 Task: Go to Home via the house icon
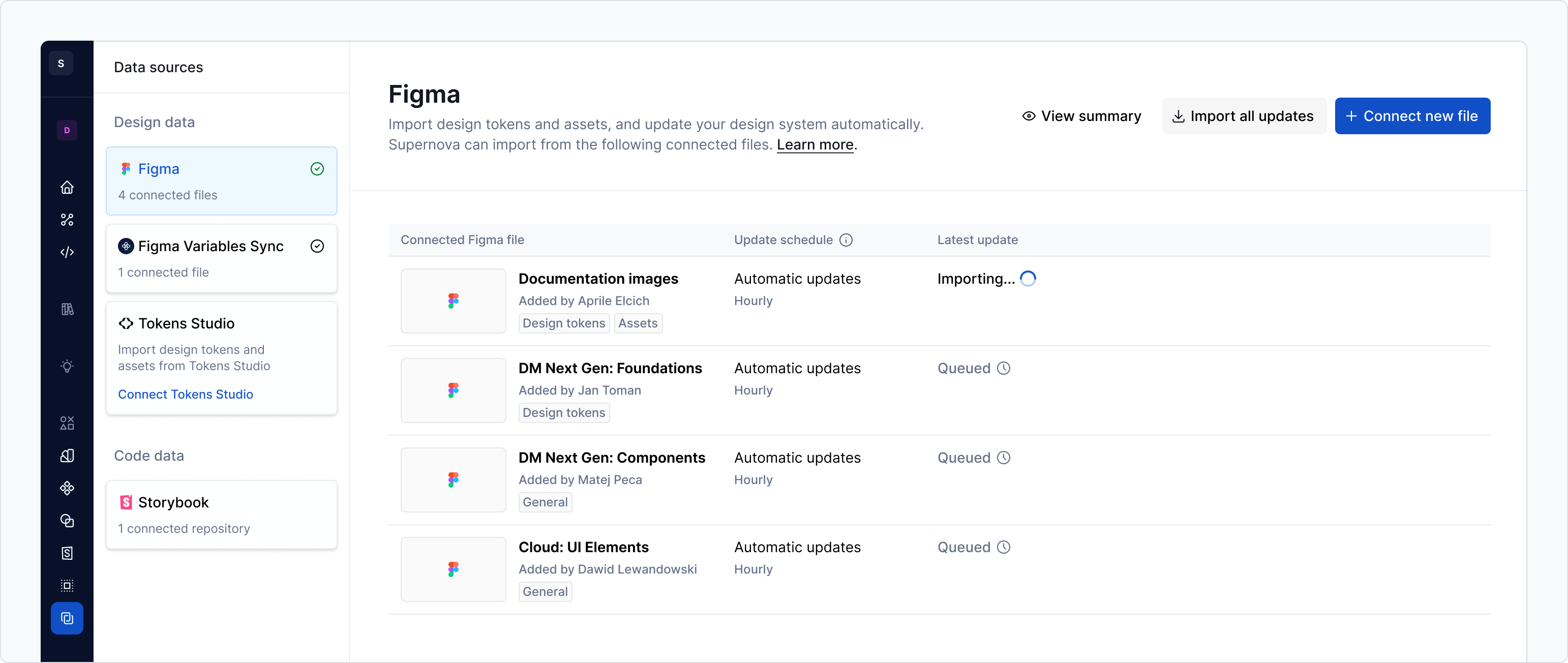coord(67,187)
